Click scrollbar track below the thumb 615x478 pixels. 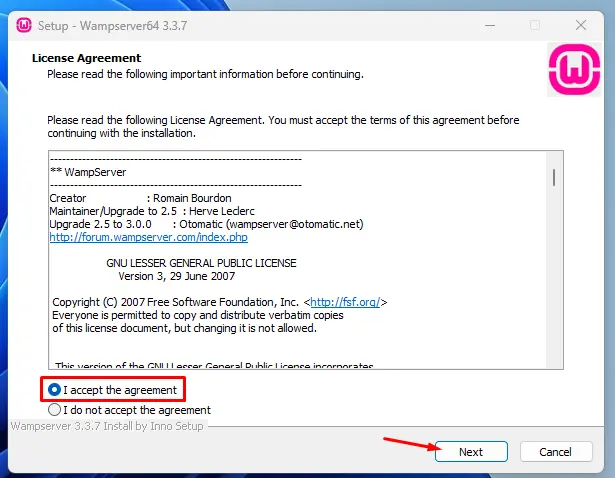pos(553,290)
